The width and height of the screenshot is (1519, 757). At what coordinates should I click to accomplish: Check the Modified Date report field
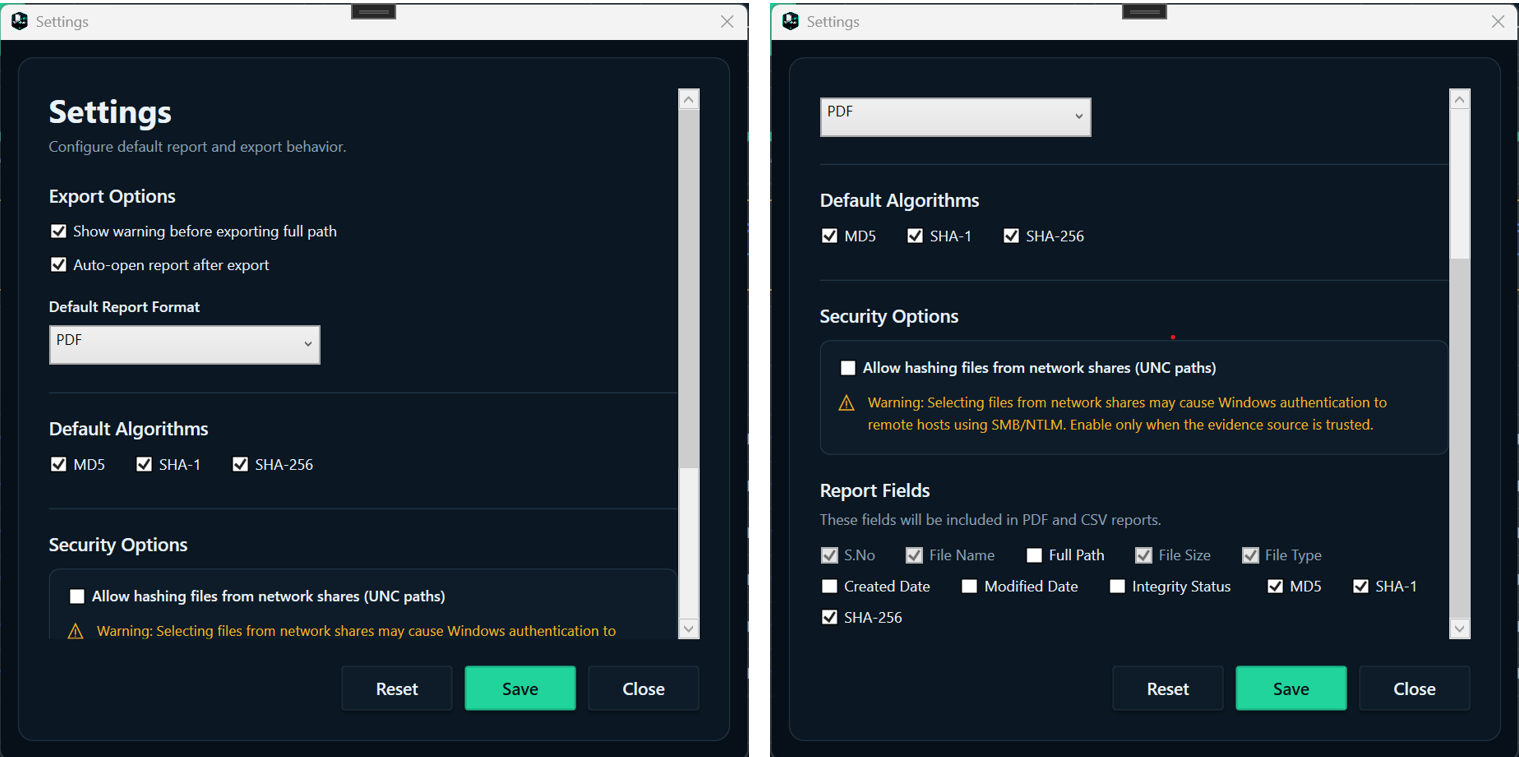(969, 586)
